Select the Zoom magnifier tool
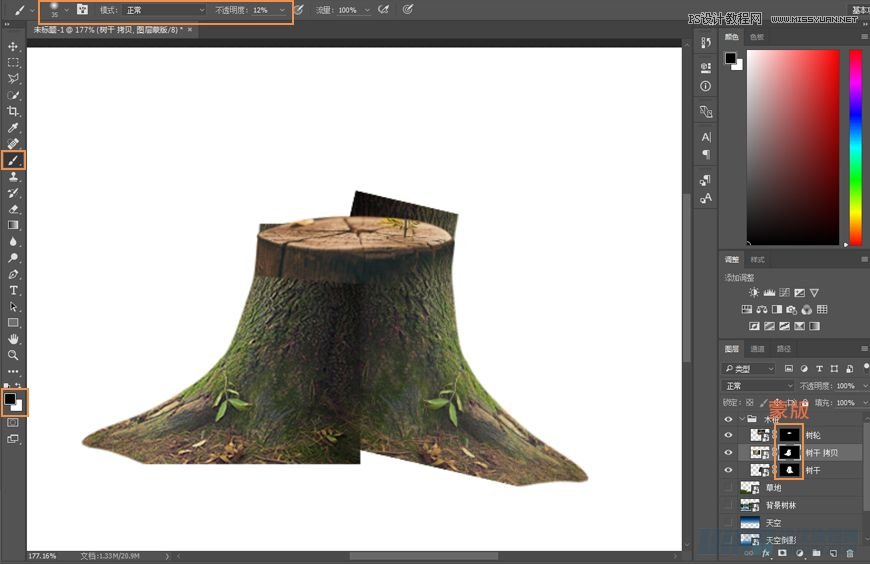Screen dimensions: 870x565 [x=13, y=355]
